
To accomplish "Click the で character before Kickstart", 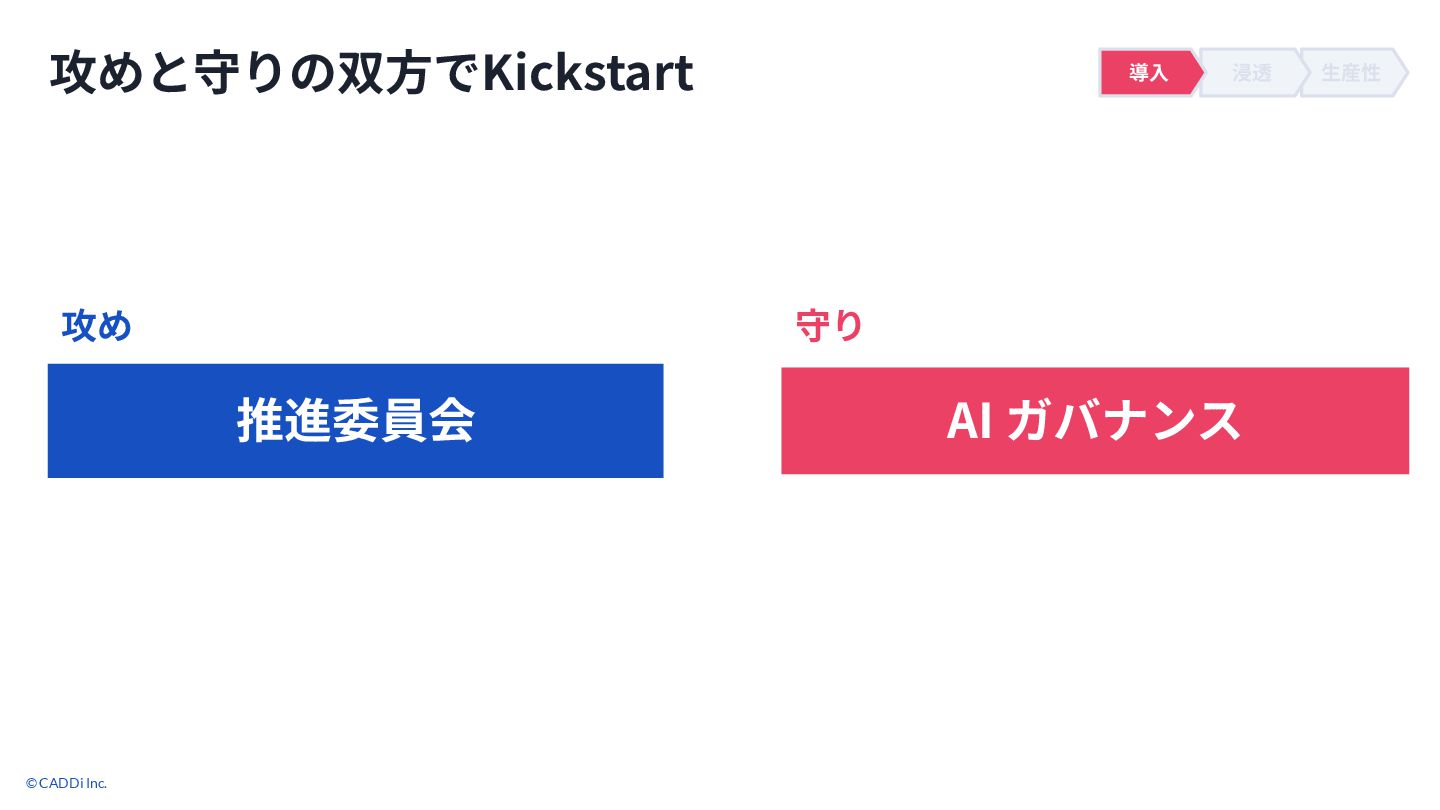I will tap(457, 74).
